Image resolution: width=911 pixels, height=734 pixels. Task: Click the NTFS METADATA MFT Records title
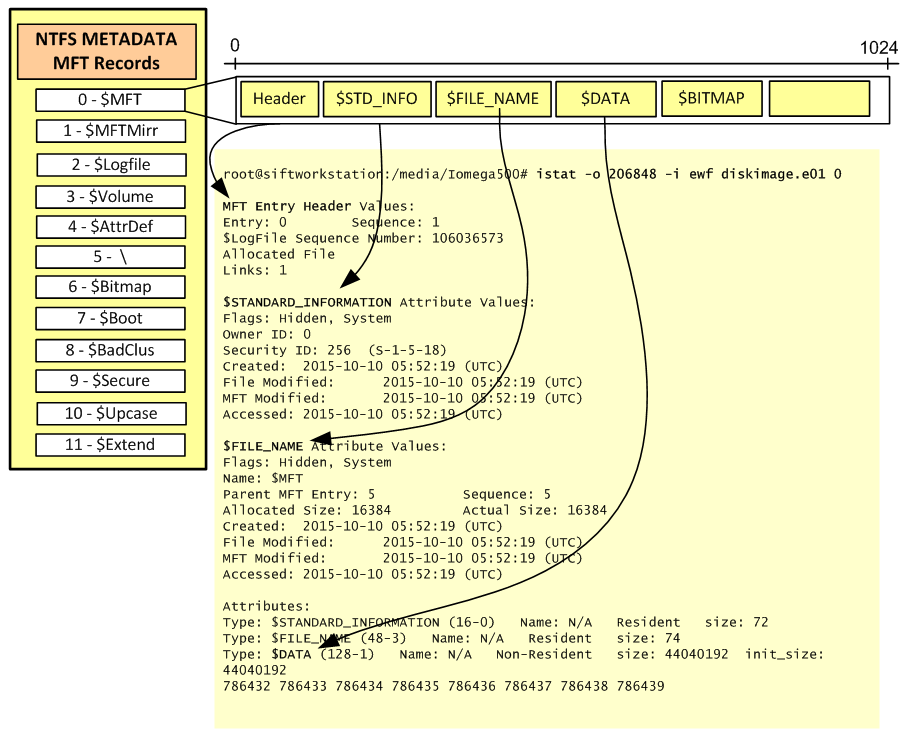(106, 52)
